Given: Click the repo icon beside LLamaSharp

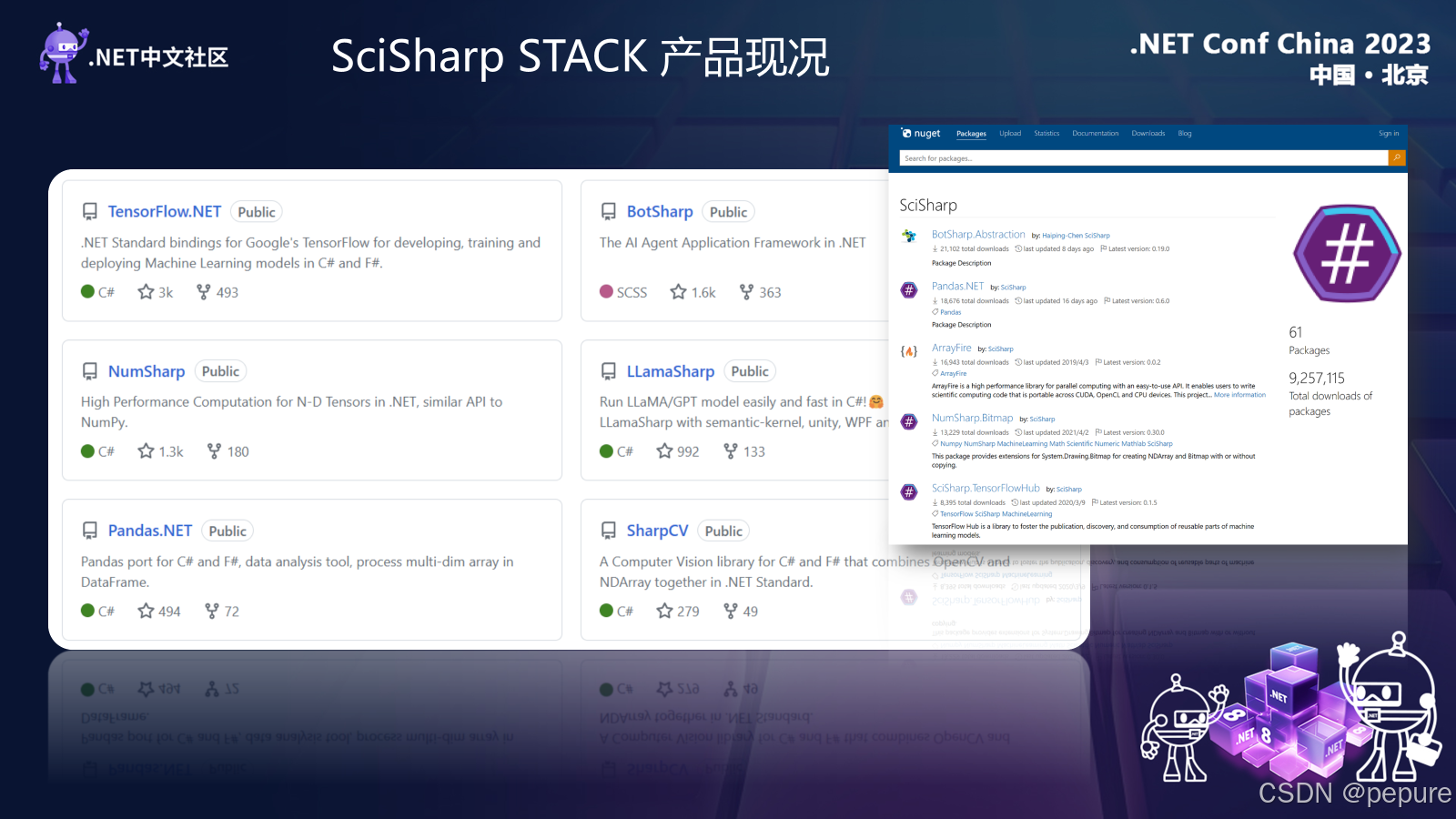Looking at the screenshot, I should tap(609, 371).
